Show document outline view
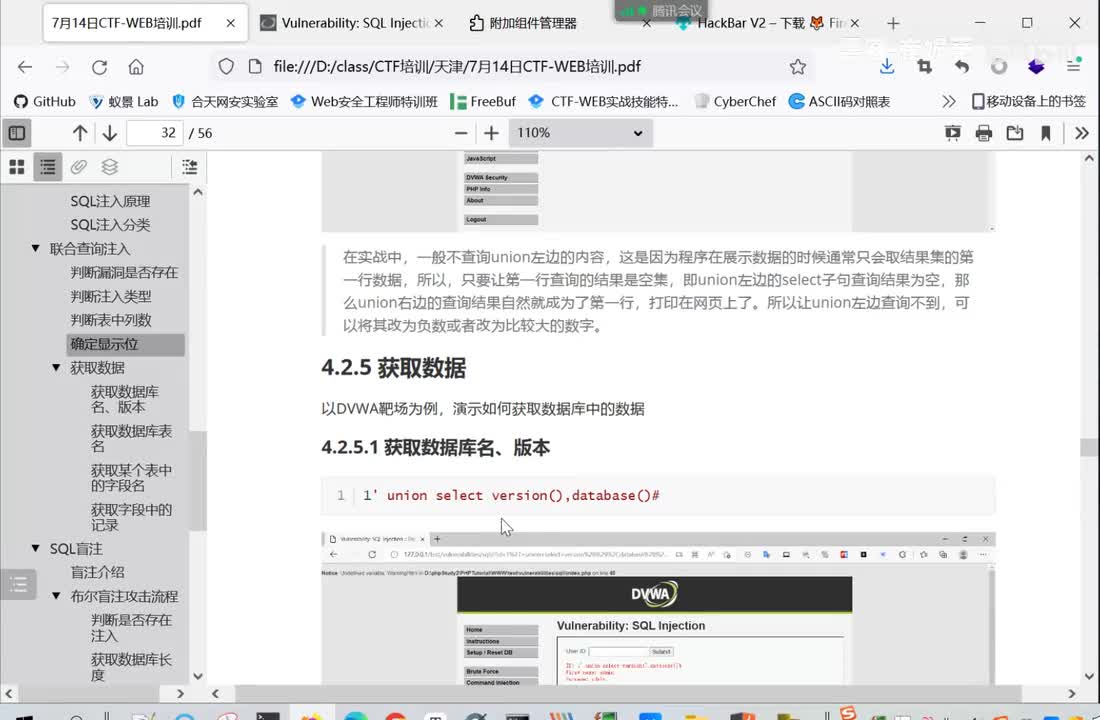 (x=48, y=167)
